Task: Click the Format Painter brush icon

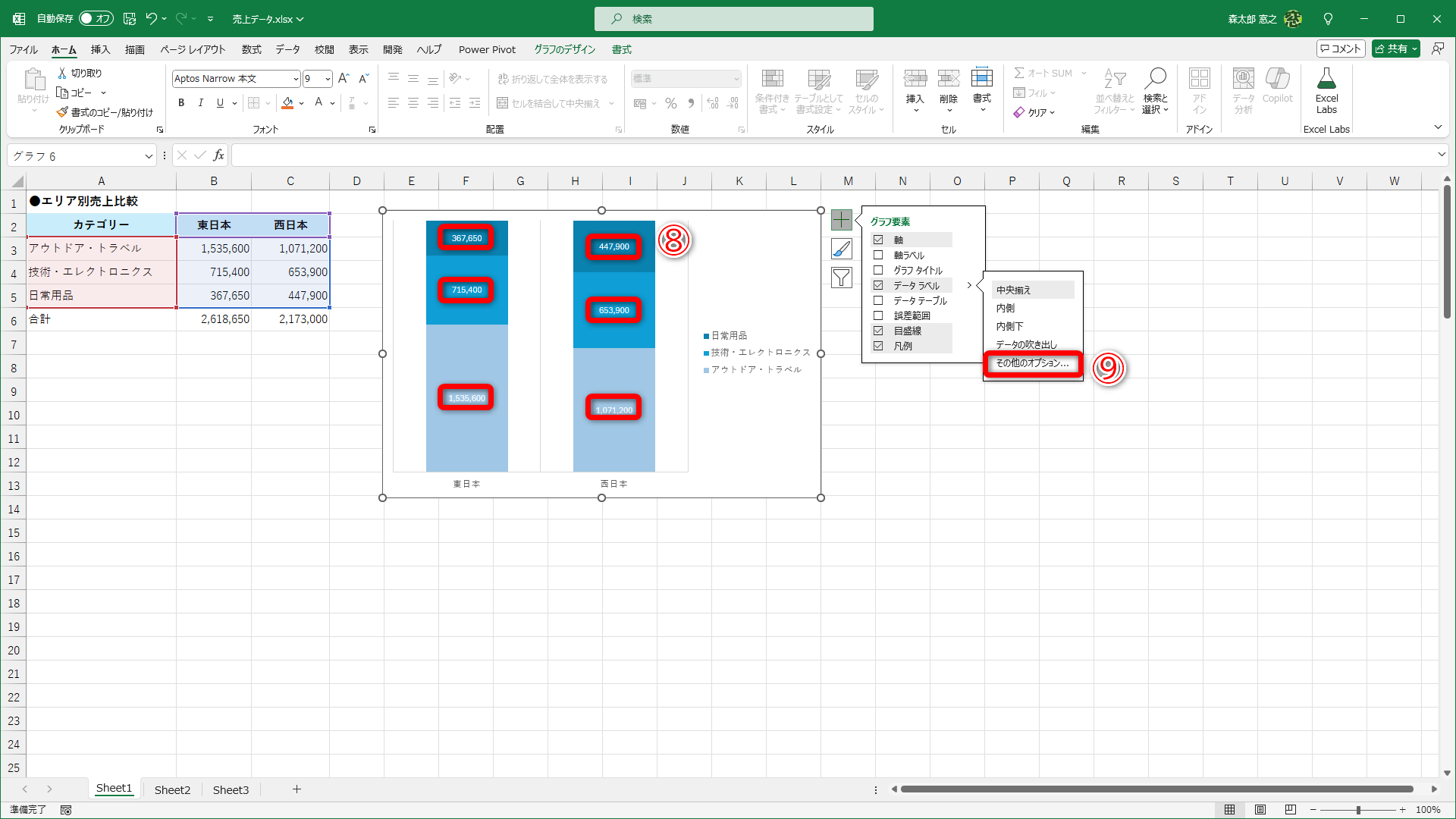Action: (x=62, y=112)
